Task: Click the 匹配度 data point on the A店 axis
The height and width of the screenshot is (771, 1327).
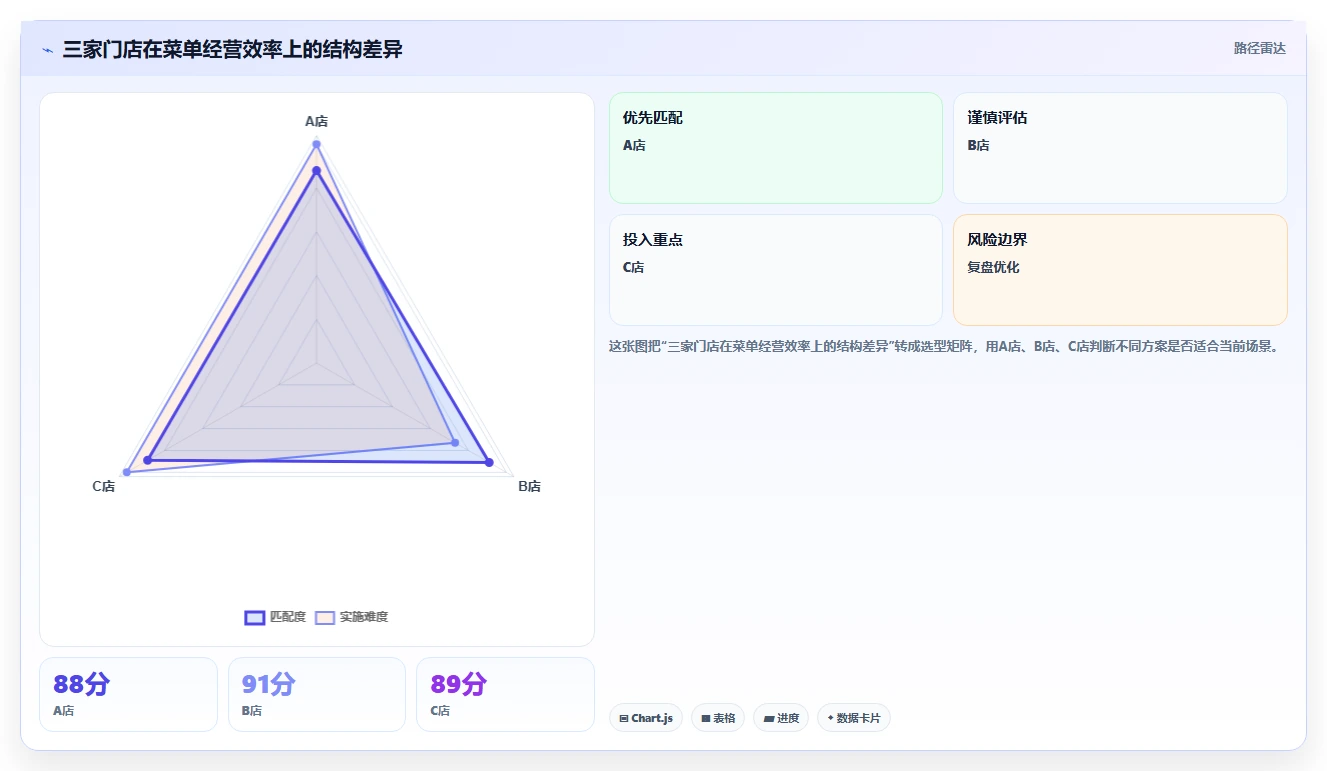Action: pyautogui.click(x=316, y=171)
